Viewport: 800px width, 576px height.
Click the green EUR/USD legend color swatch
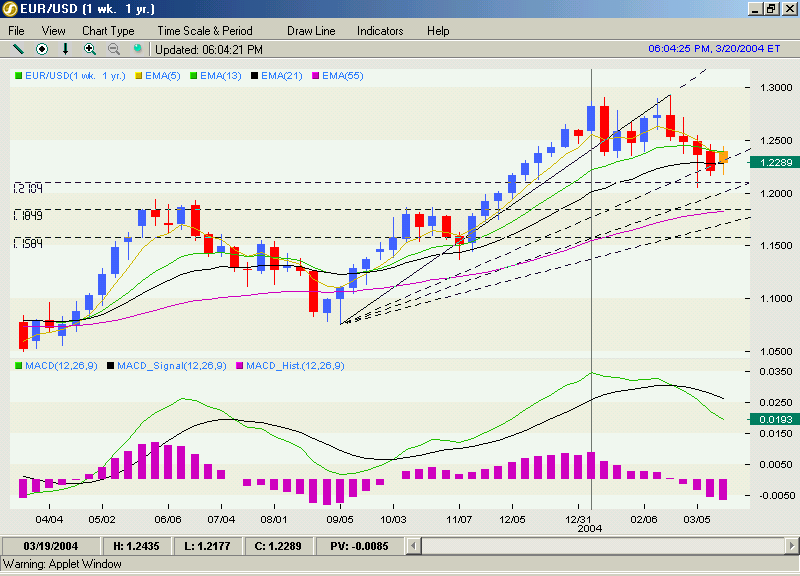click(18, 75)
